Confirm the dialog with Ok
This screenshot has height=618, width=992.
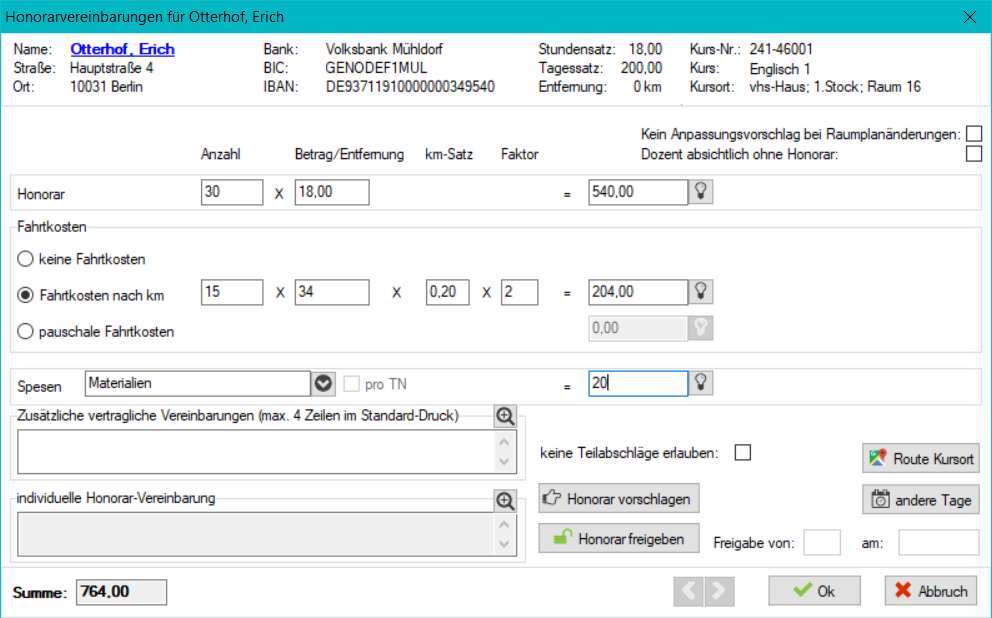click(x=814, y=591)
